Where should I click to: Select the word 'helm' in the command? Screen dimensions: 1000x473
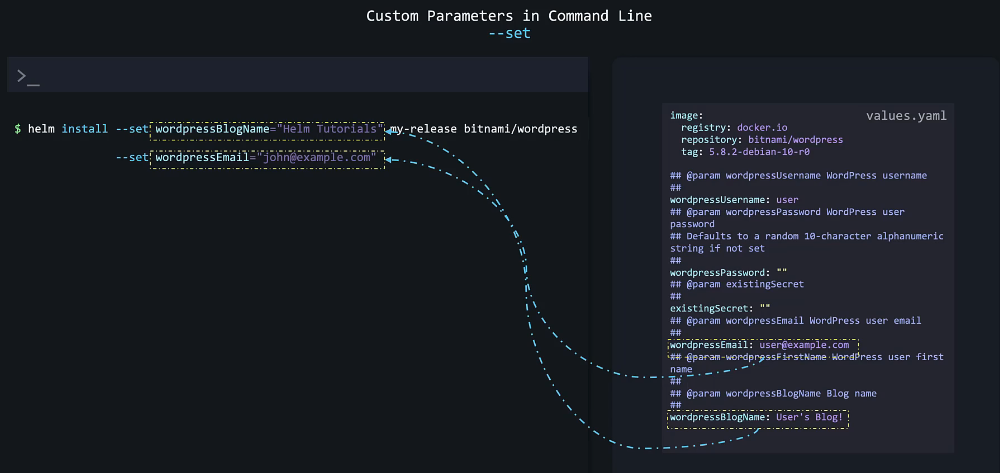(41, 129)
